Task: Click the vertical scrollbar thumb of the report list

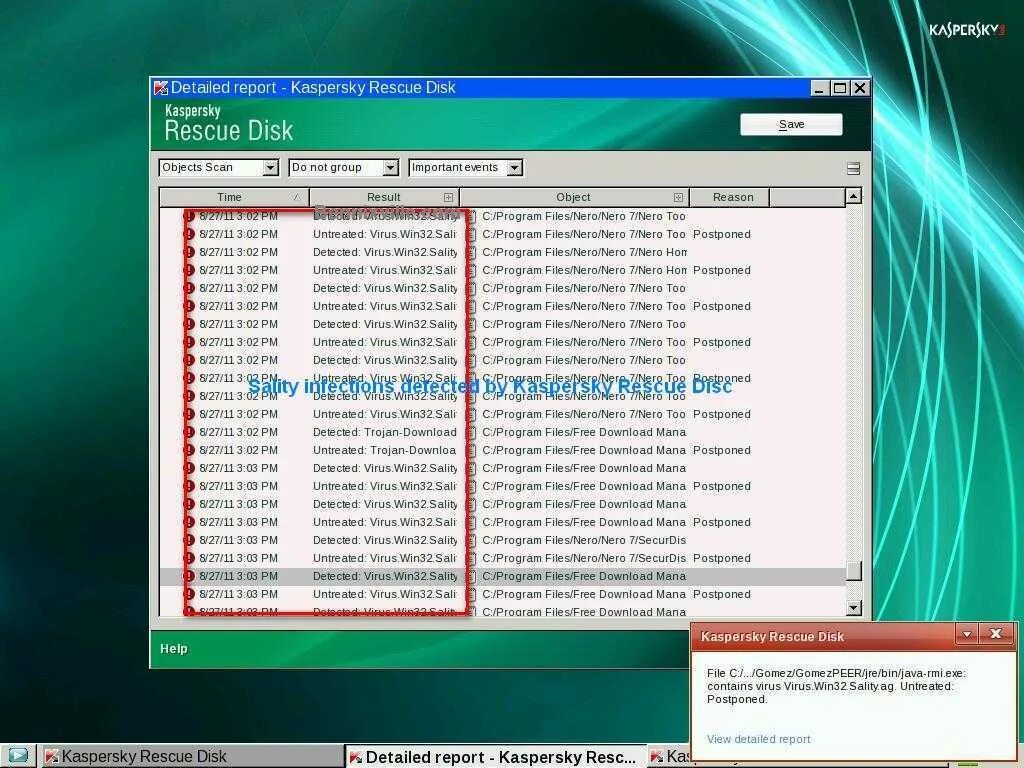Action: (853, 571)
